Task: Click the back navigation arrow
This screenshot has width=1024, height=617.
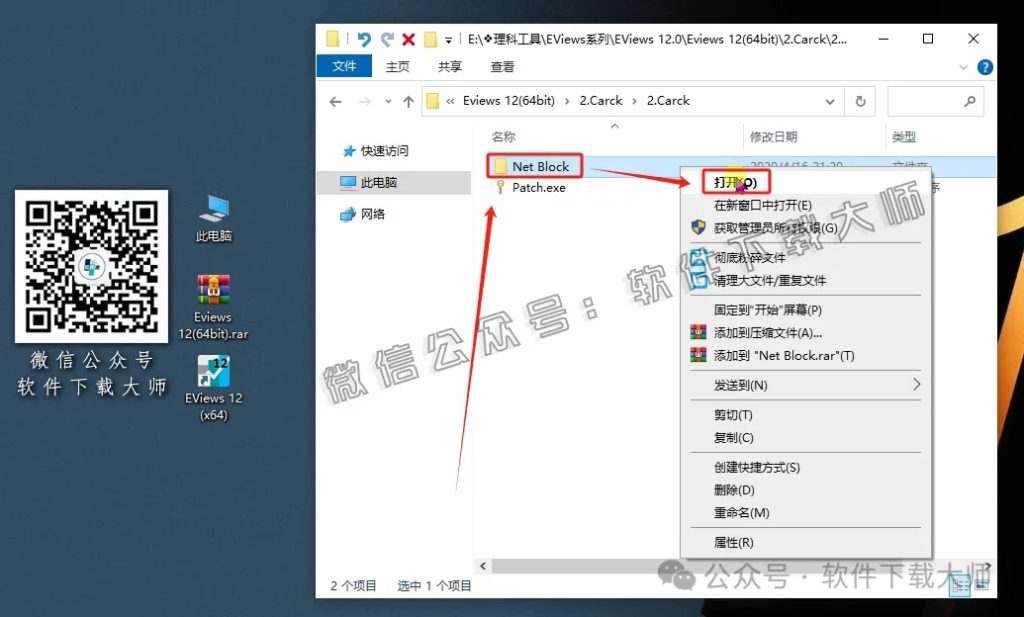Action: (336, 101)
